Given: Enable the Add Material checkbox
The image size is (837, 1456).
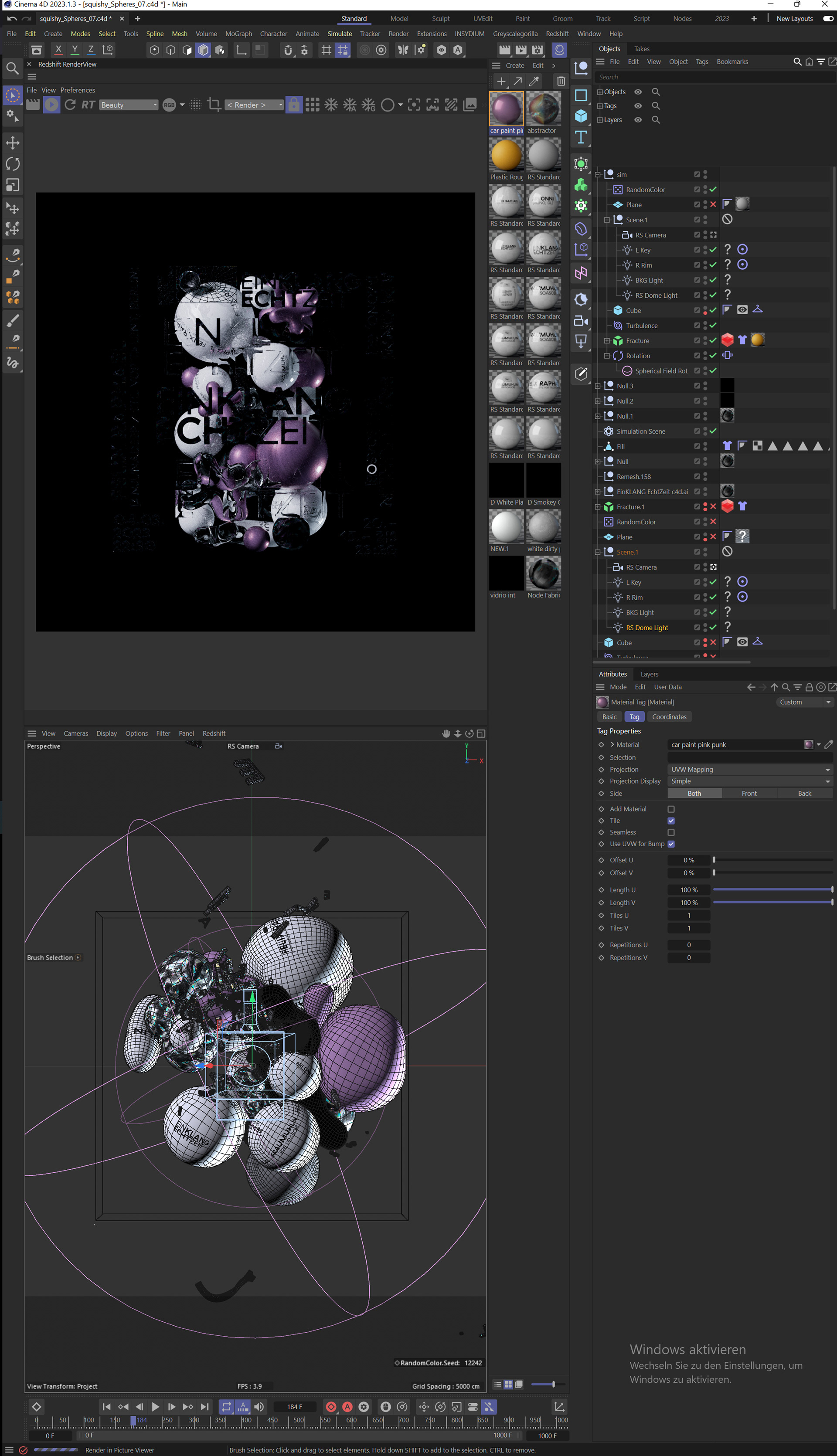Looking at the screenshot, I should tap(671, 809).
